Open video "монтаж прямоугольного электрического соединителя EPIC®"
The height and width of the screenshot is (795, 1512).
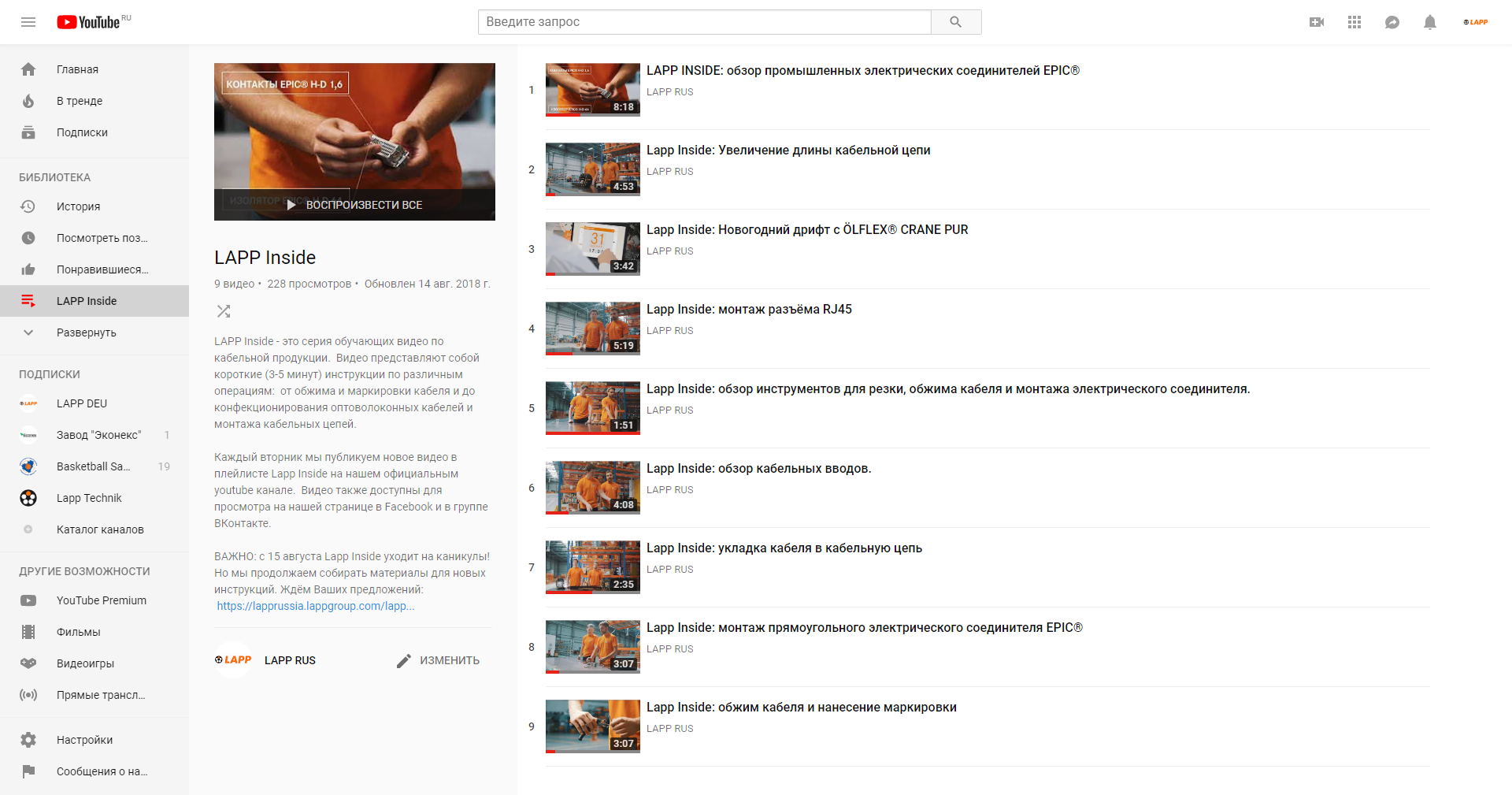tap(865, 627)
